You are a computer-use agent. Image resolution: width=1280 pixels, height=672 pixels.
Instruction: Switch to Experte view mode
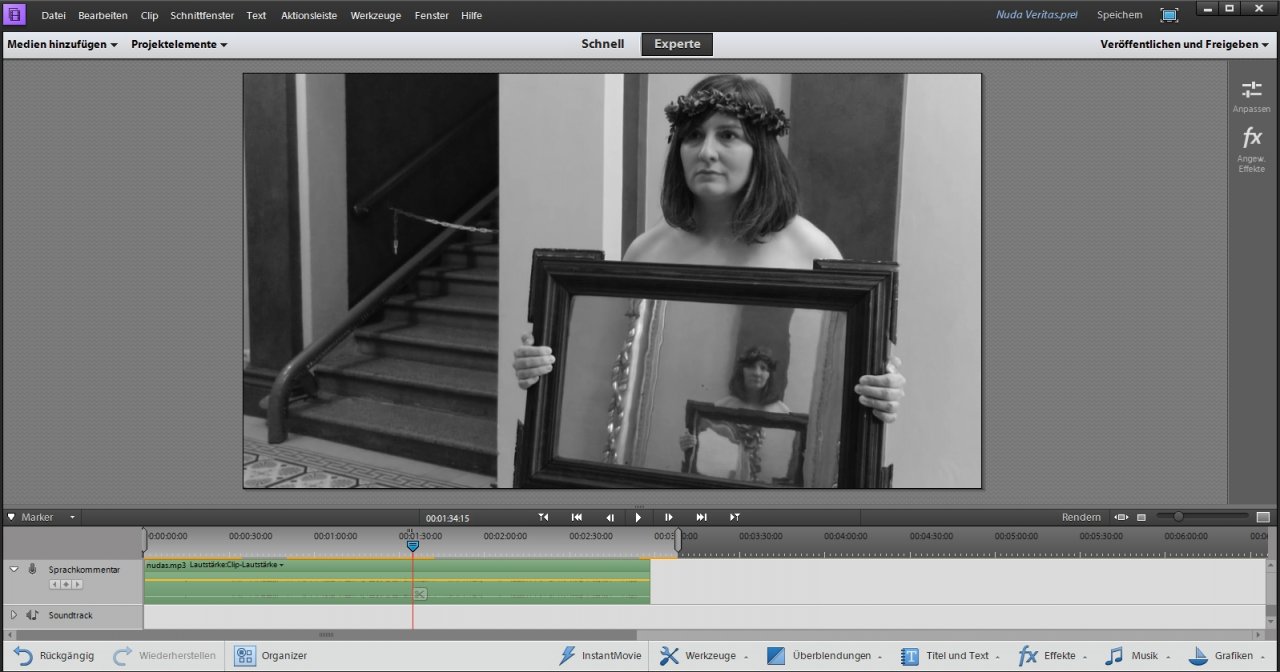click(x=677, y=44)
